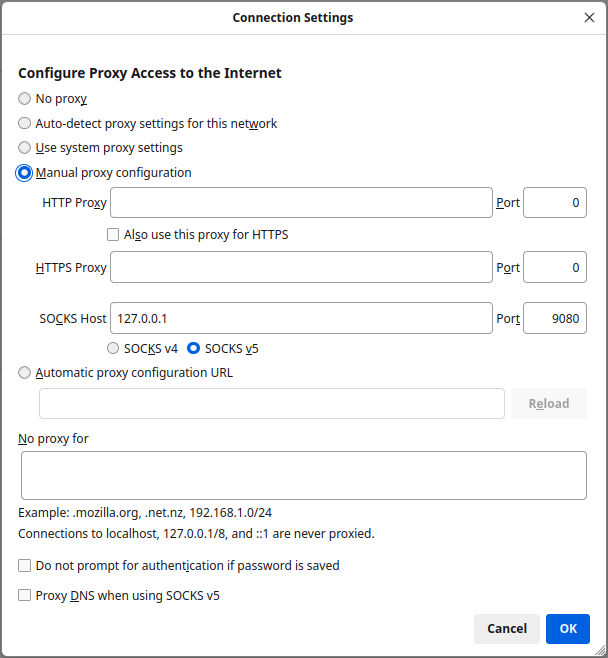Click the HTTPS Proxy address field
Image resolution: width=608 pixels, height=658 pixels.
tap(301, 267)
